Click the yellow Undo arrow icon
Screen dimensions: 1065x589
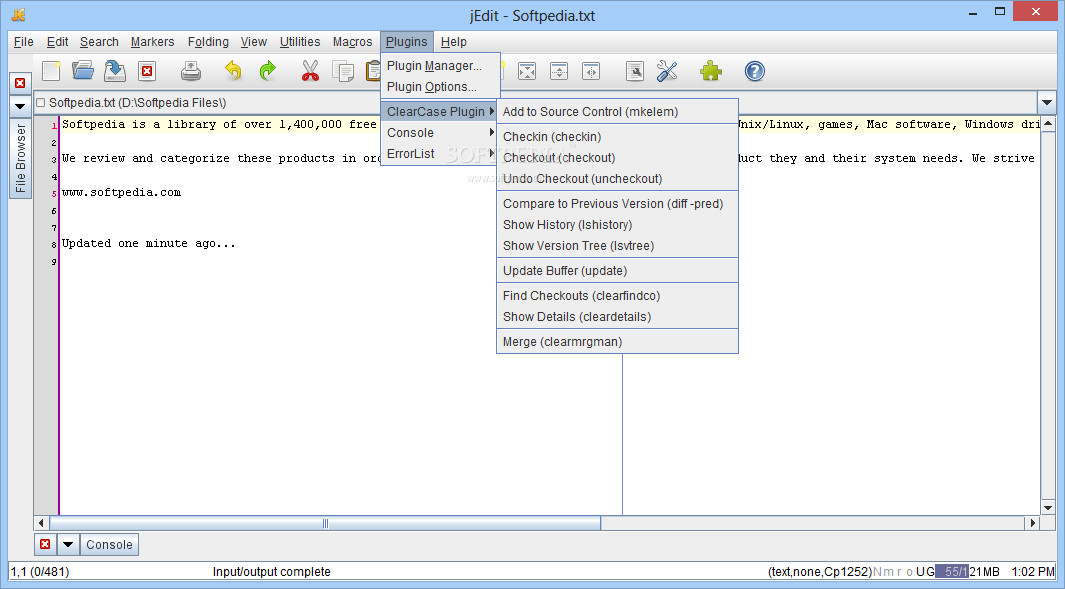click(233, 71)
